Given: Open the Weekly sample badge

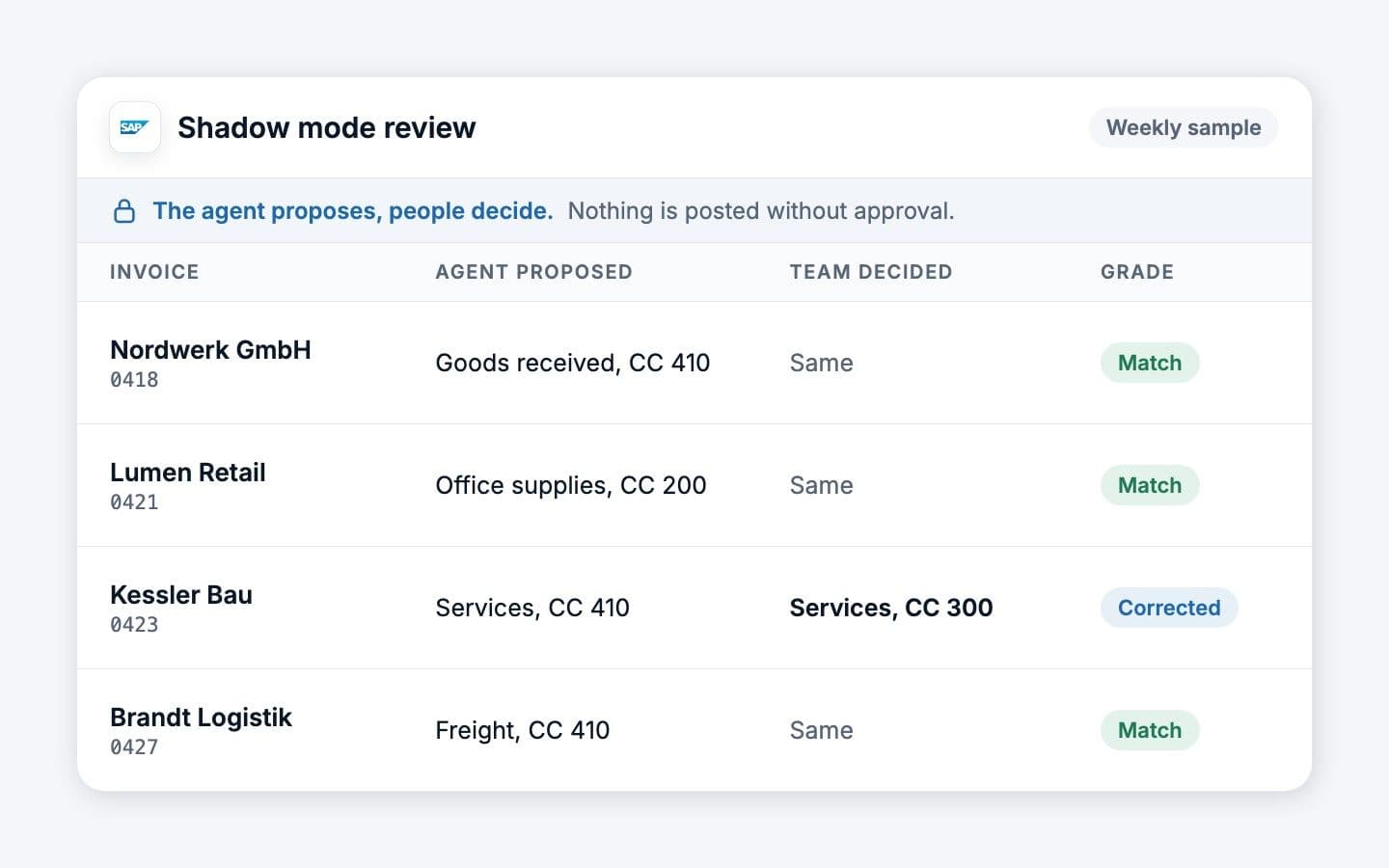Looking at the screenshot, I should point(1184,127).
